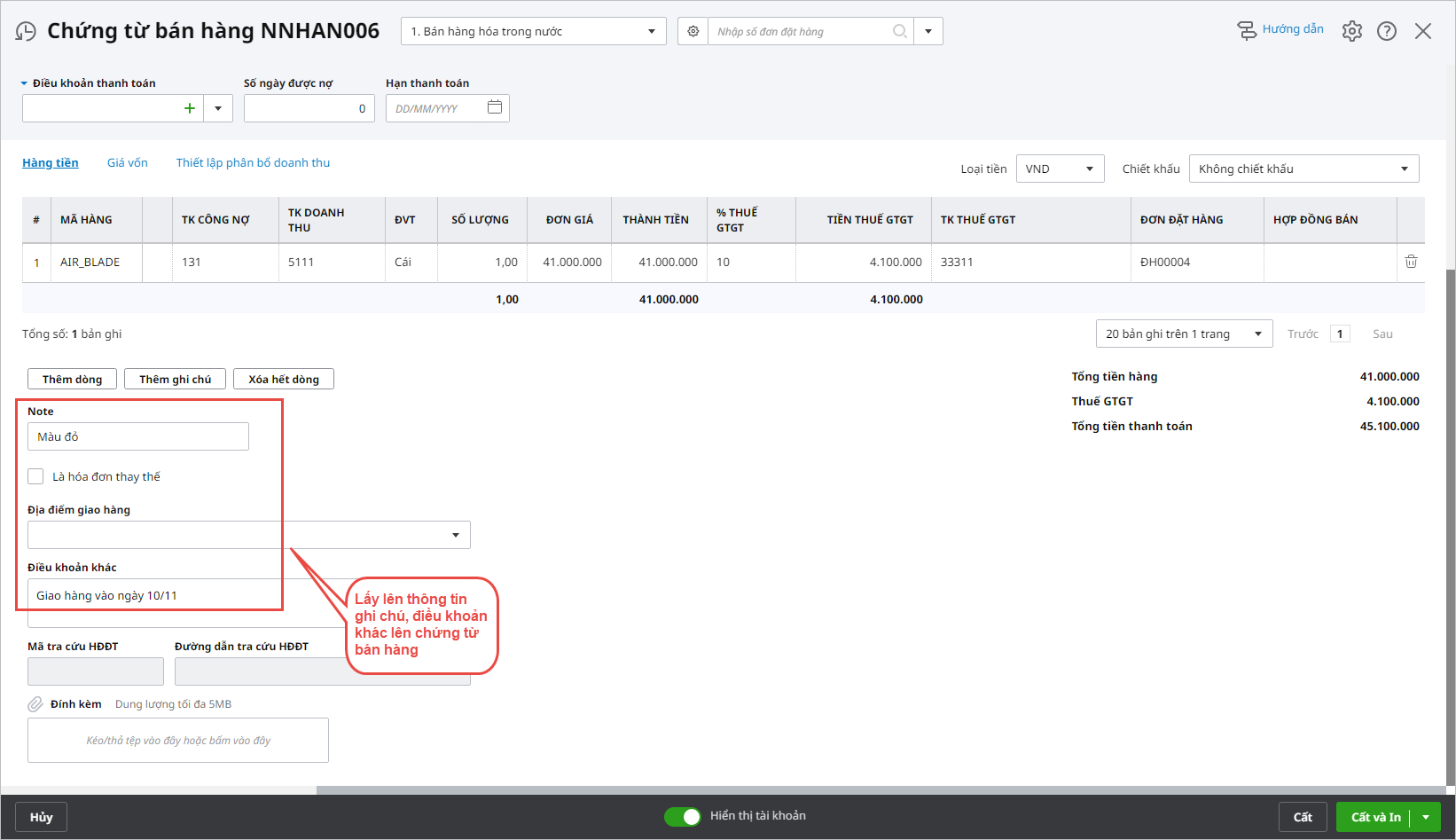The width and height of the screenshot is (1456, 840).
Task: Open the calendar picker for Hạn thanh toán
Action: coord(495,107)
